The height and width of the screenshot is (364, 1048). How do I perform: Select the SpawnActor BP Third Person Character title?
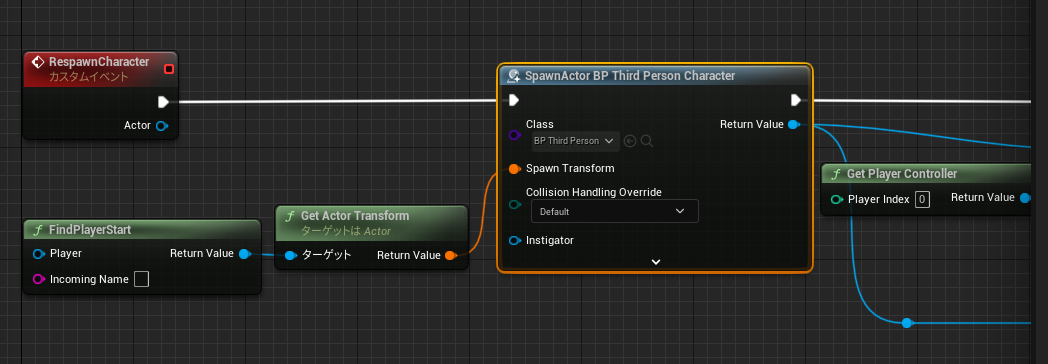click(630, 75)
